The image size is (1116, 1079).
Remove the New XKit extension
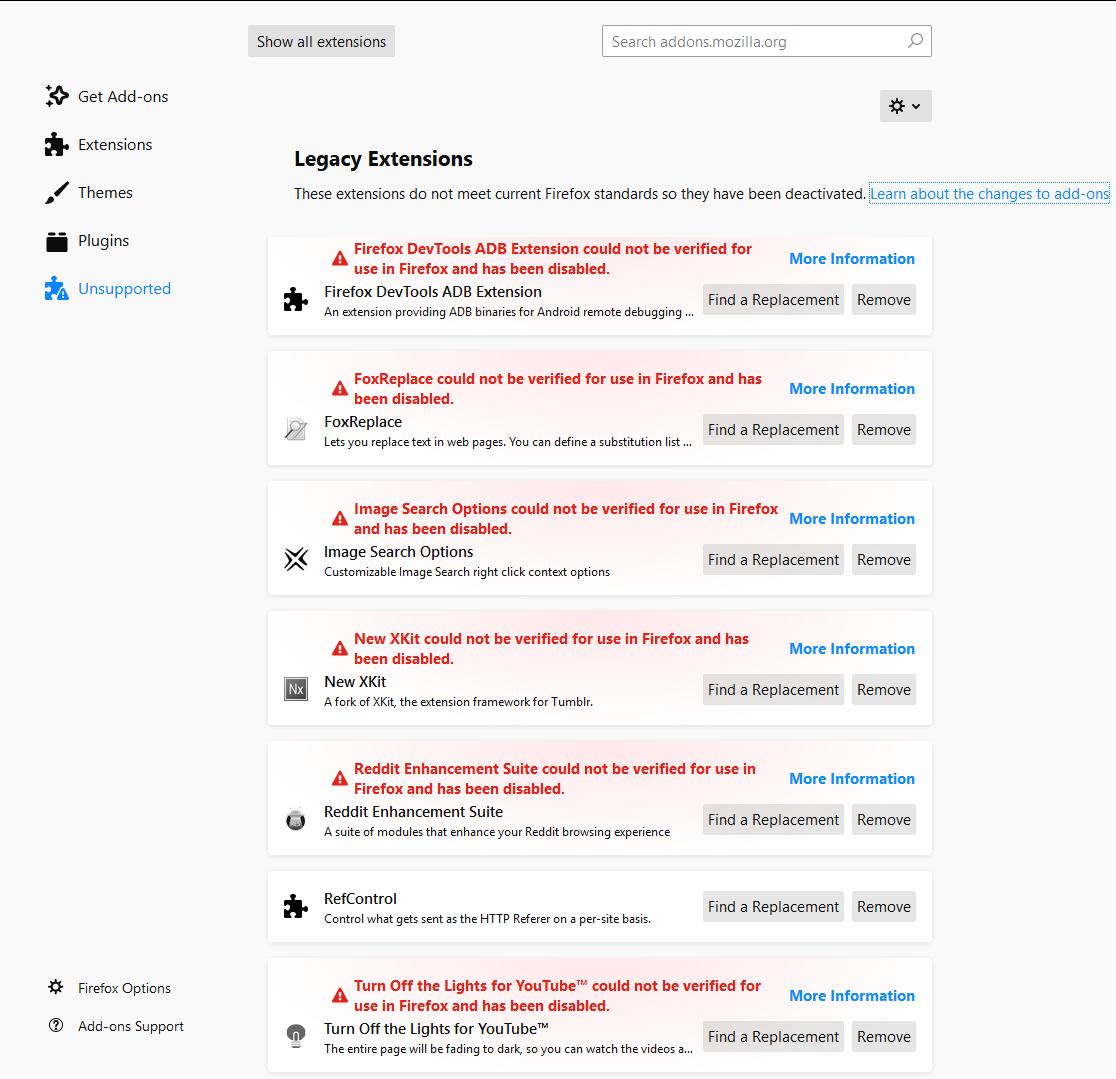(x=883, y=690)
